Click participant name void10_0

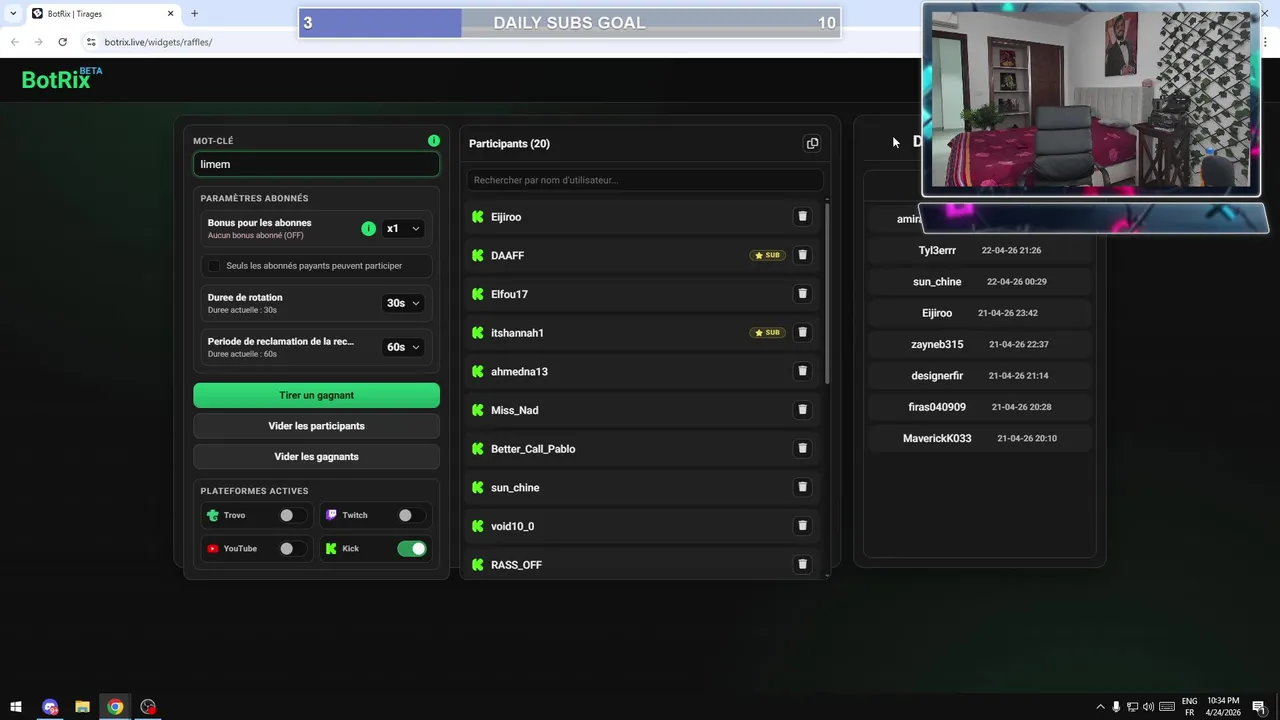(x=512, y=526)
